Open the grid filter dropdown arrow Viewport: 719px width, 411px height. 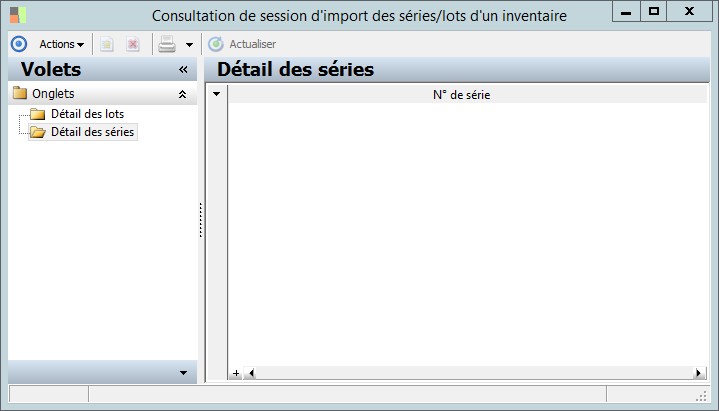pos(216,94)
